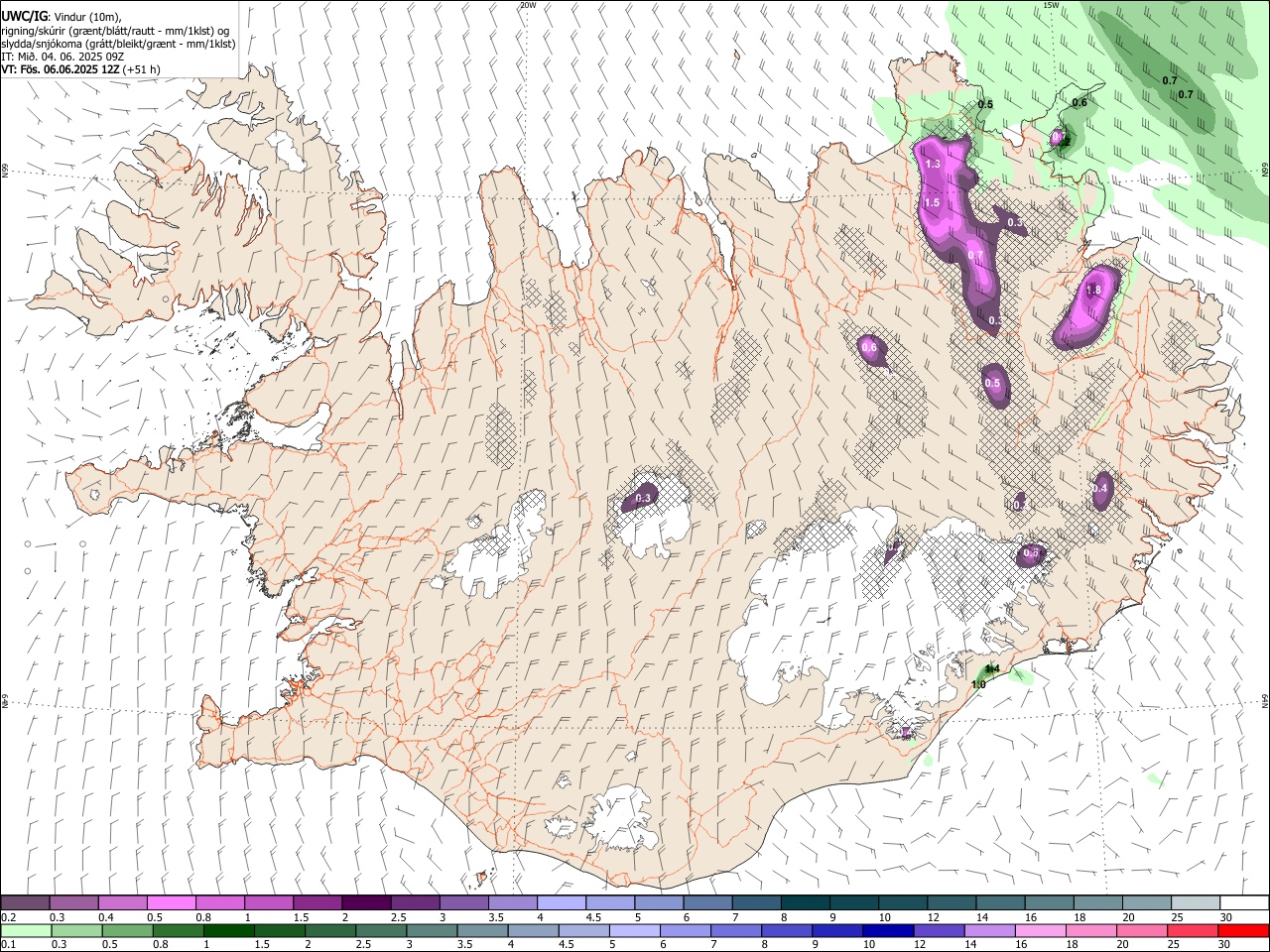Pick the bright pink snow swatch between 0.5 and 0.8
Screen dimensions: 1270x952
coord(173,903)
